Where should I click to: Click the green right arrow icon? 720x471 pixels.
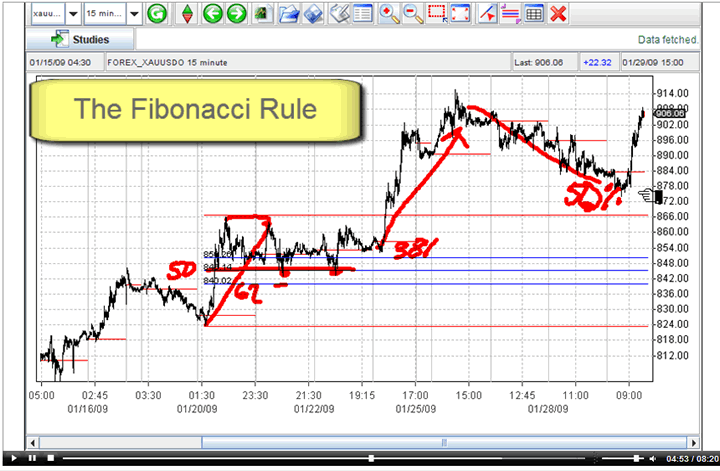236,14
